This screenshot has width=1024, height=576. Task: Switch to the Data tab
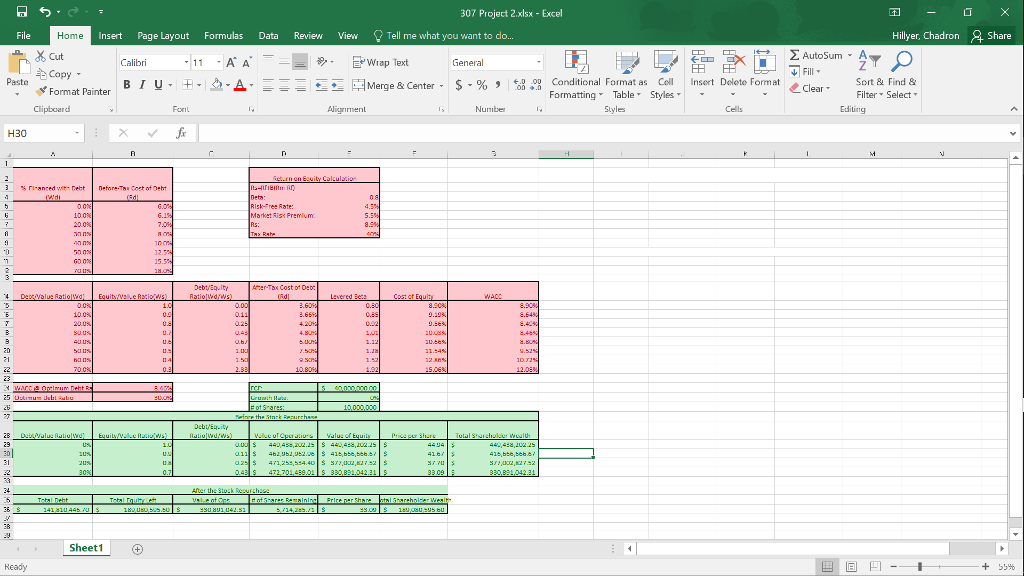tap(268, 36)
